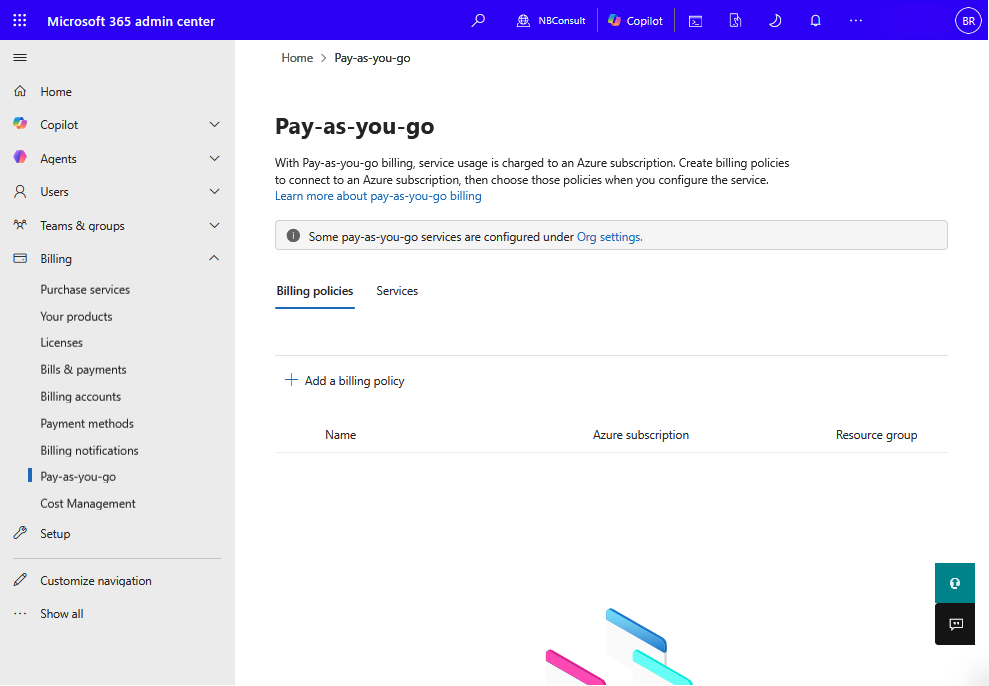
Task: Collapse the Billing navigation section
Action: tap(214, 259)
